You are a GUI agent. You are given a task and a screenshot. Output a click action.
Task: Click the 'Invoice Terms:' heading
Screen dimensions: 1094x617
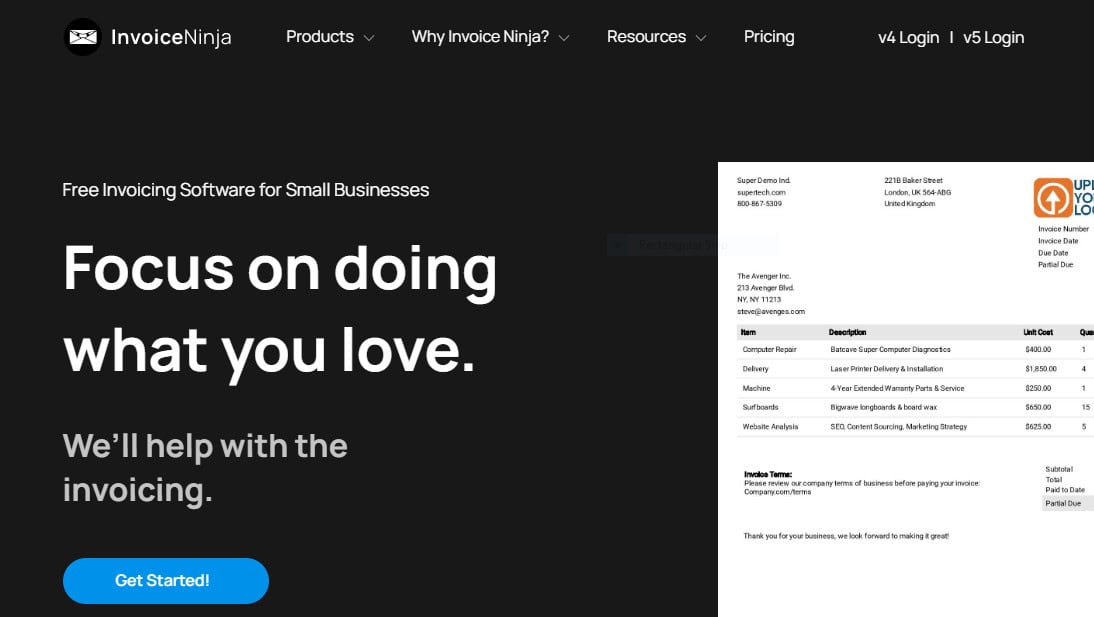[x=768, y=475]
